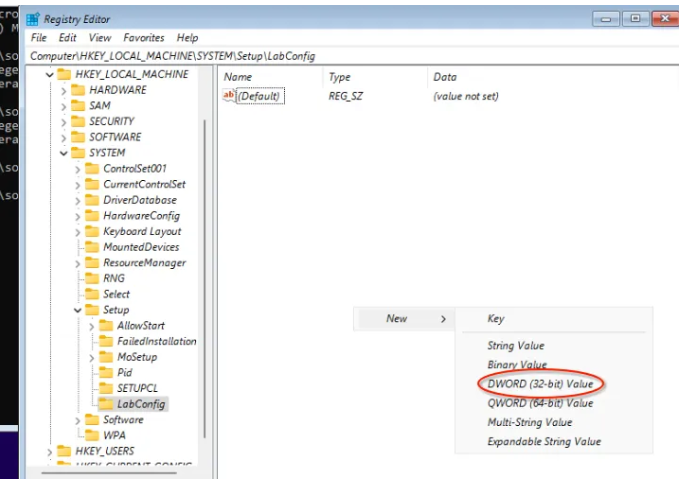The width and height of the screenshot is (689, 481).
Task: Click the RNG folder icon
Action: pyautogui.click(x=94, y=278)
